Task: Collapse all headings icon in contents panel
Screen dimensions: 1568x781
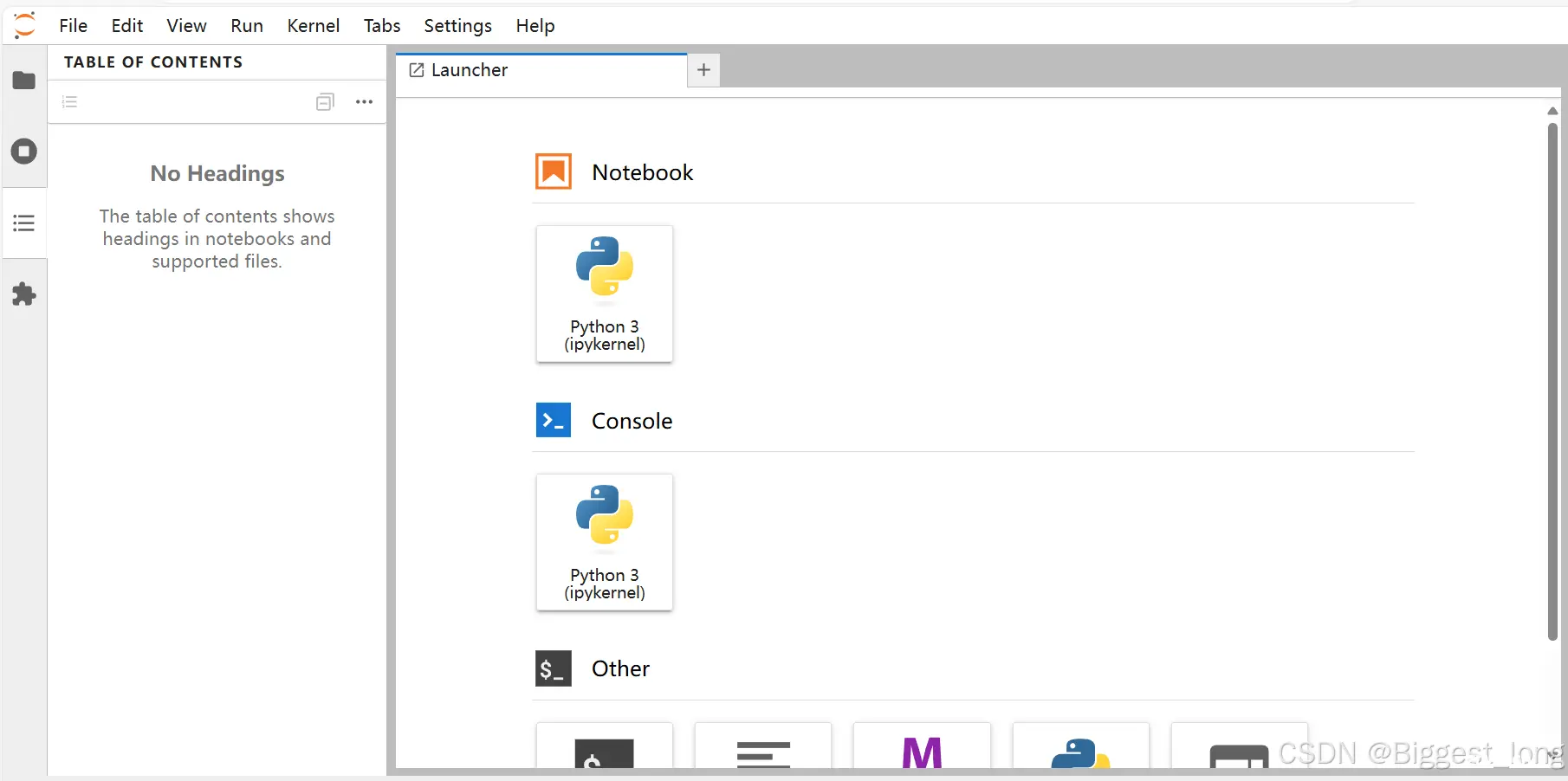Action: (325, 102)
